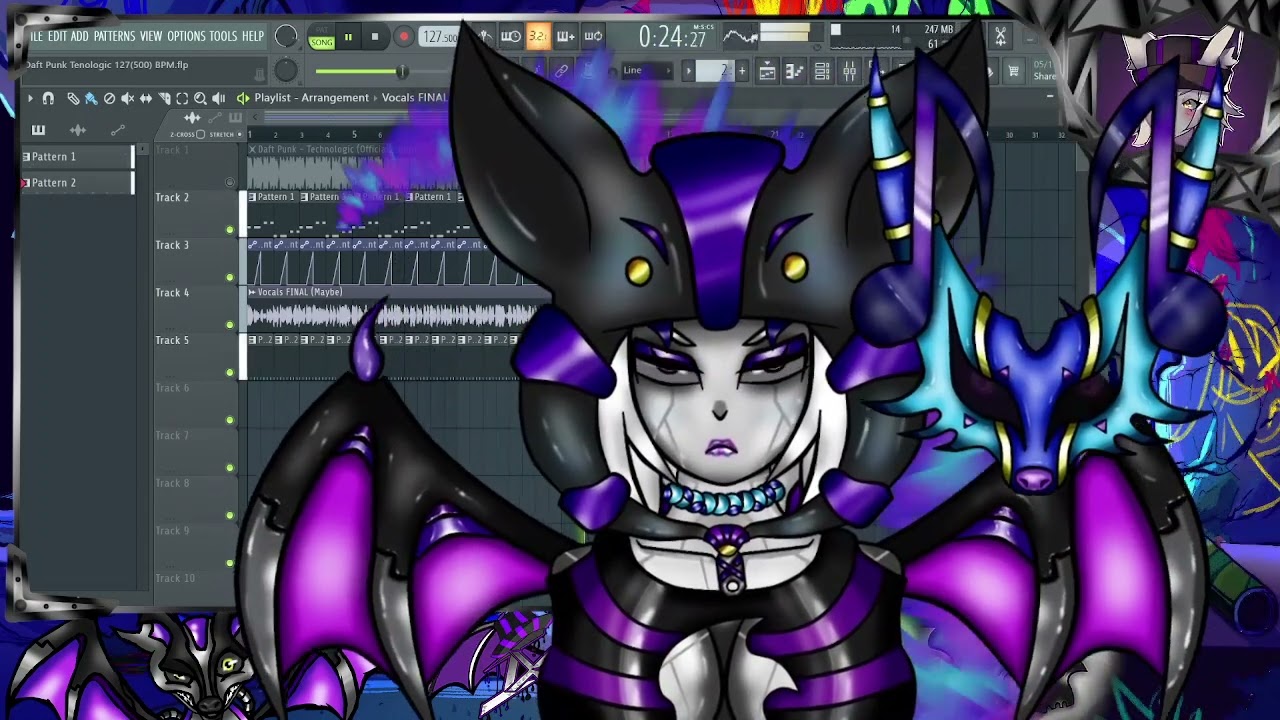Select Pattern 1 in the picker
The width and height of the screenshot is (1280, 720).
(78, 157)
